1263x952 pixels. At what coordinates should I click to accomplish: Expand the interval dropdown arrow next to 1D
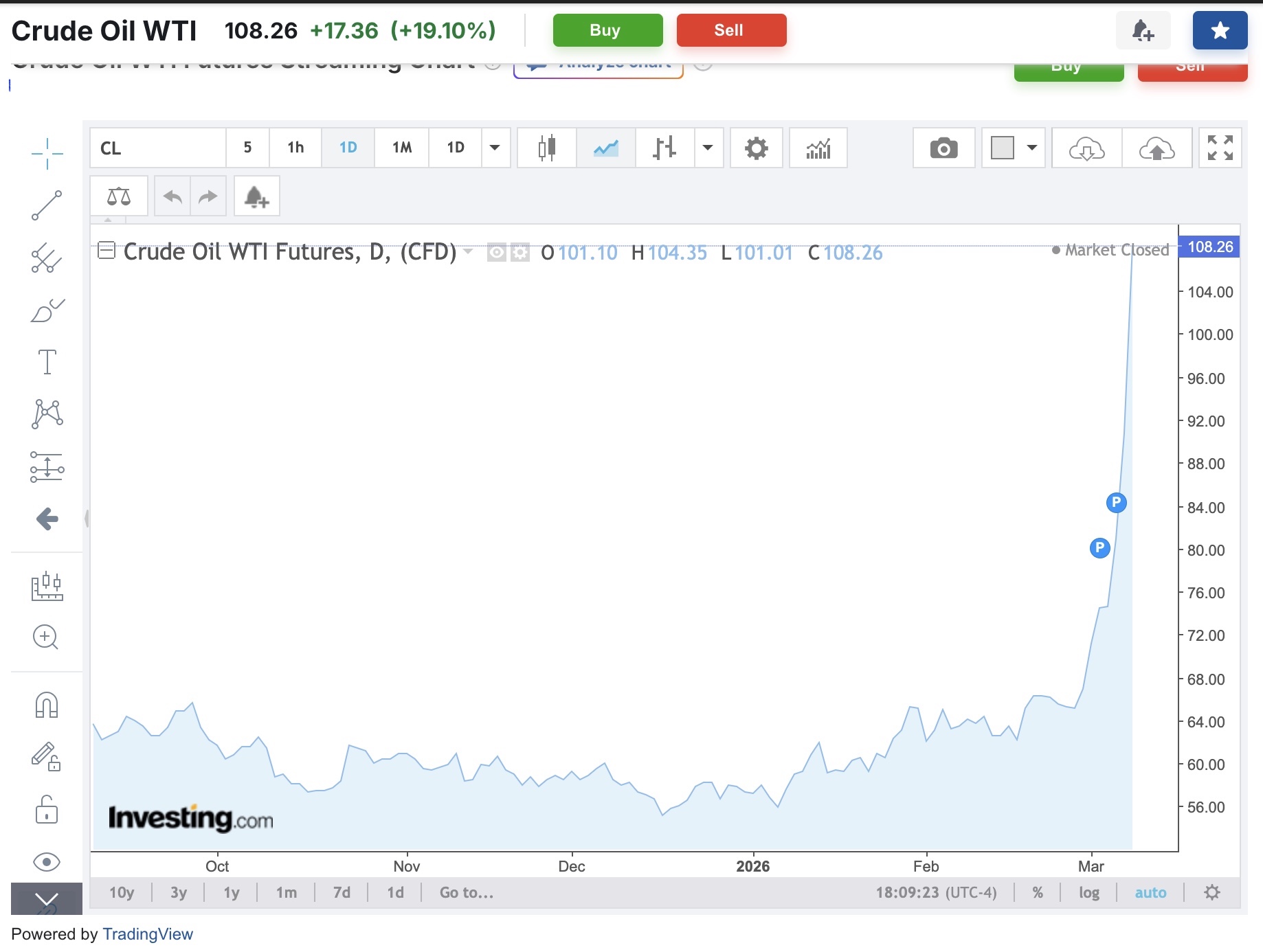tap(495, 148)
